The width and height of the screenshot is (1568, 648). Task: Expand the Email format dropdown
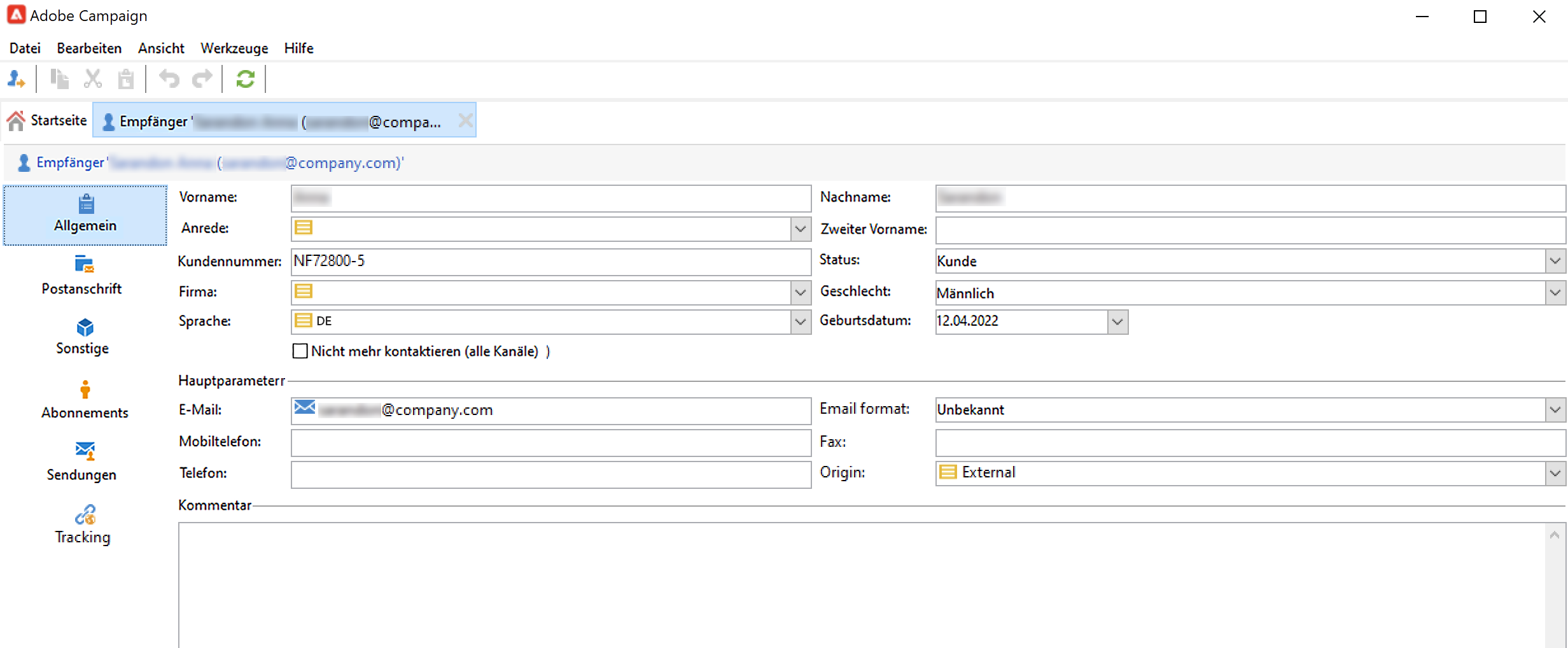click(x=1555, y=410)
